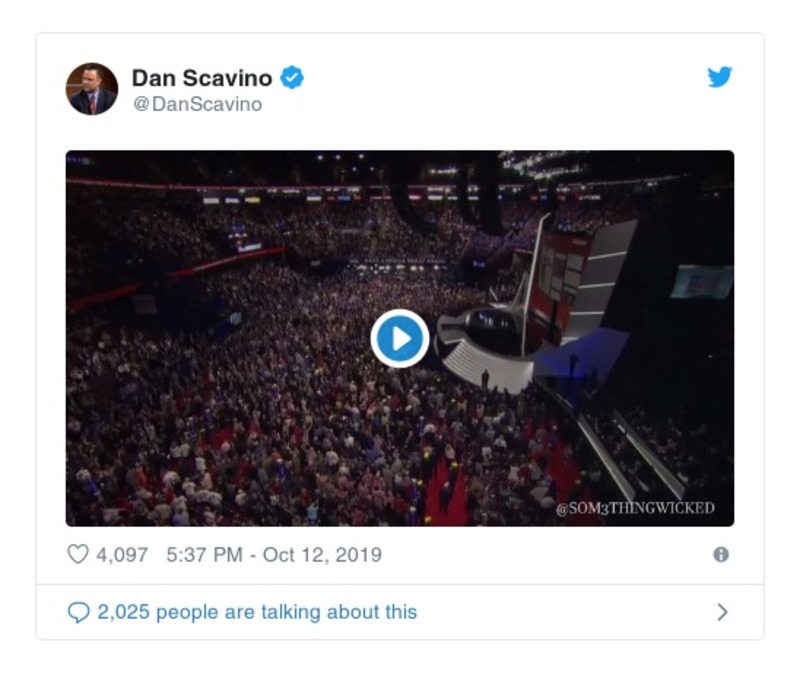
Task: Open Dan Scavino's profile avatar
Action: pos(92,89)
